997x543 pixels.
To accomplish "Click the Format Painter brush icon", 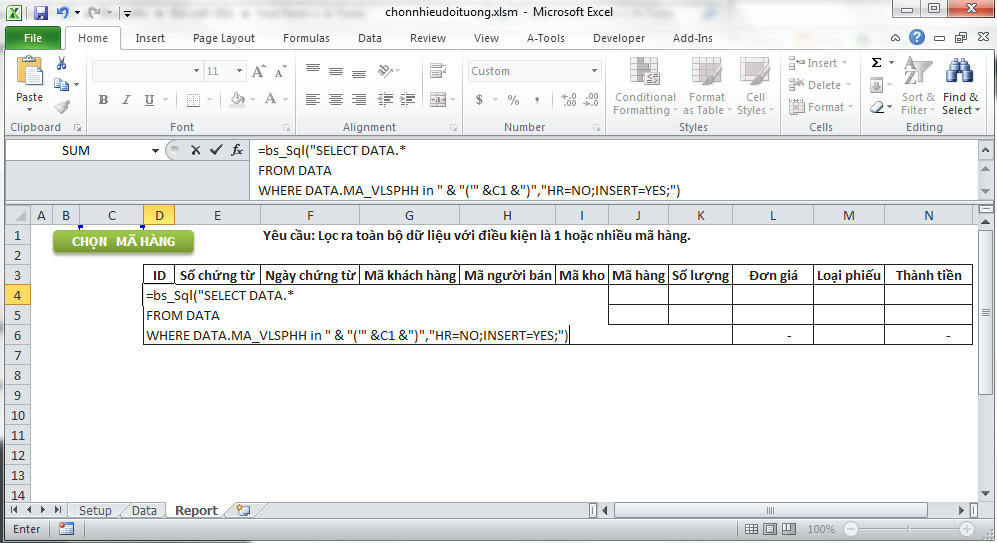I will point(62,107).
